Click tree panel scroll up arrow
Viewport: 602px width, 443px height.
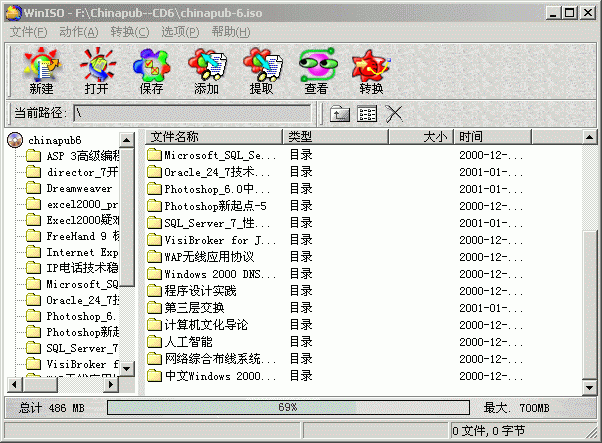pos(126,140)
